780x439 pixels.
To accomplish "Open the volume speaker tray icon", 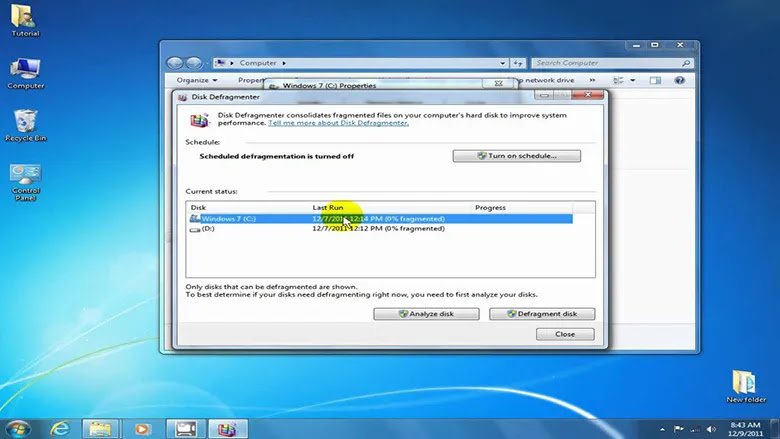I will 712,429.
